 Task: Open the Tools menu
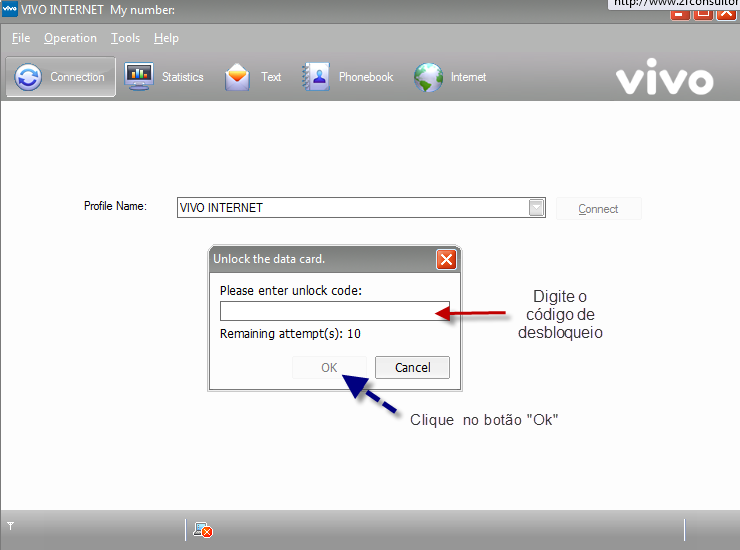(125, 38)
